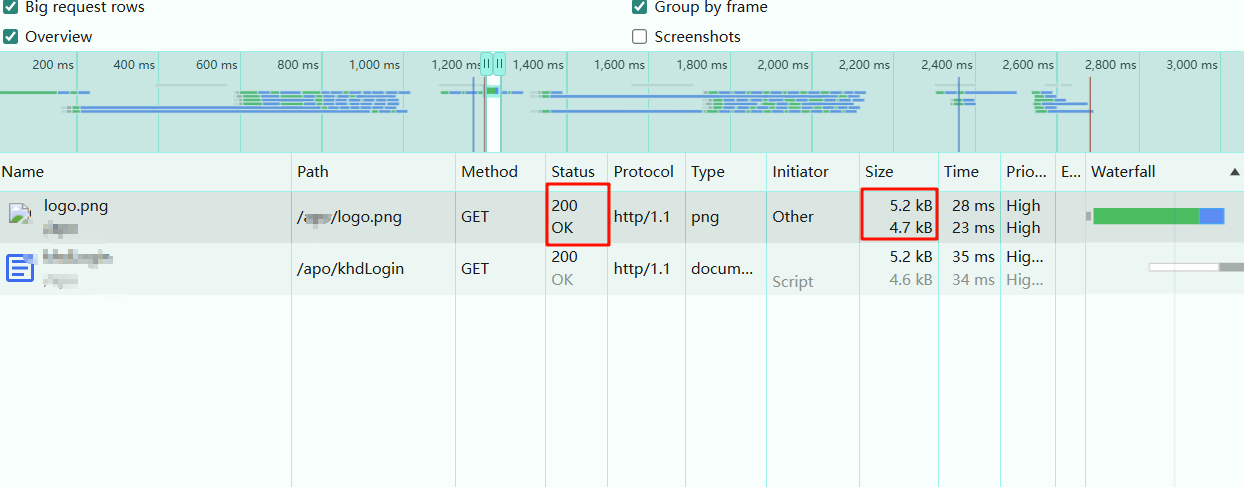Click the Waterfall sort arrow icon
1244x487 pixels.
[x=1234, y=172]
